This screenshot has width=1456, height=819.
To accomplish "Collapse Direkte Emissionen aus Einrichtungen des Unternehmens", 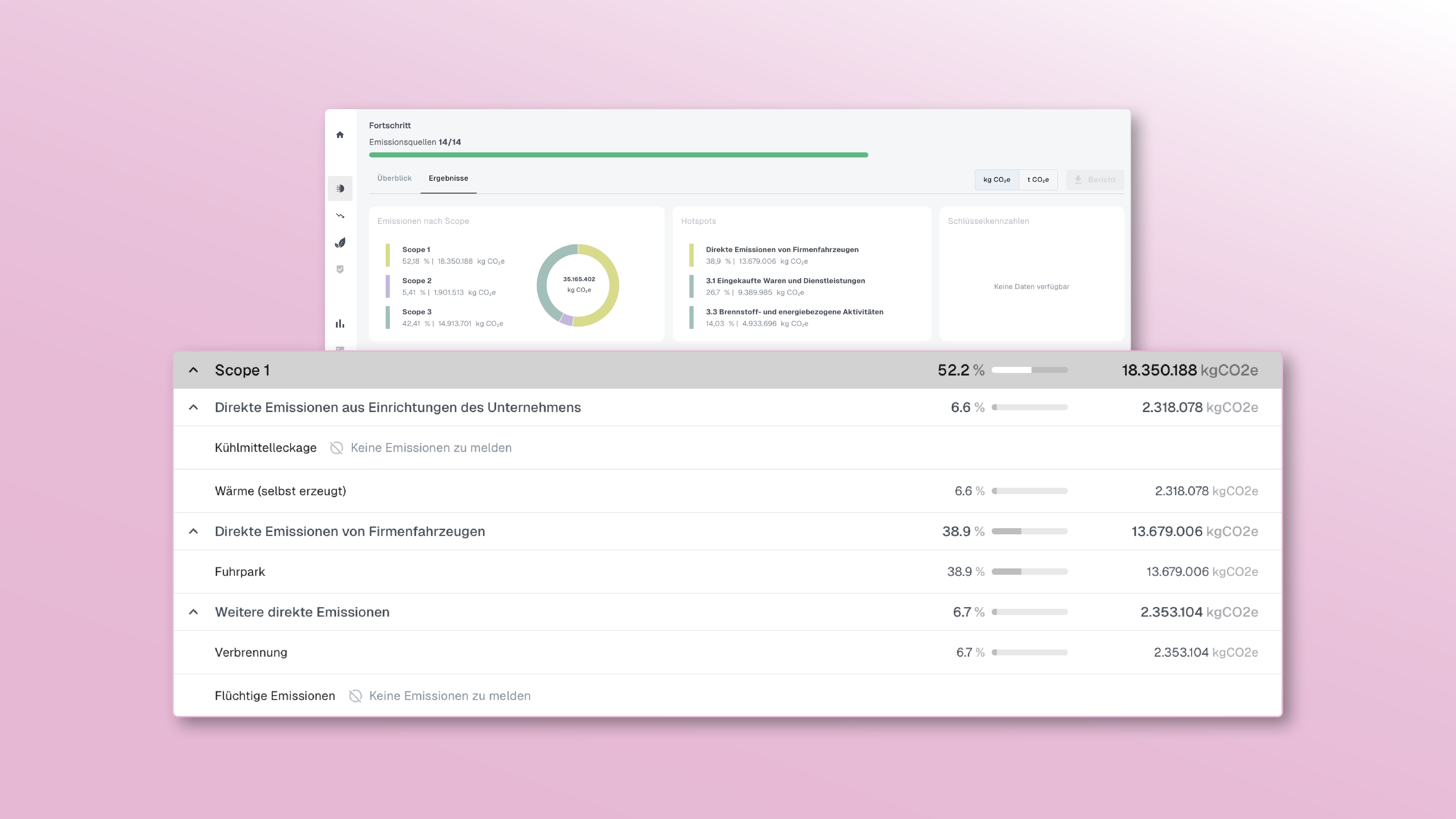I will 193,407.
